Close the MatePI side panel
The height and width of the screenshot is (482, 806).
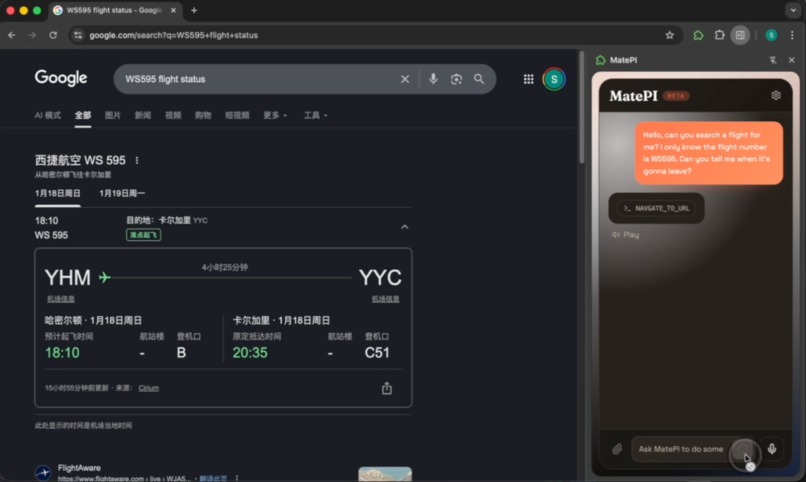pos(792,60)
